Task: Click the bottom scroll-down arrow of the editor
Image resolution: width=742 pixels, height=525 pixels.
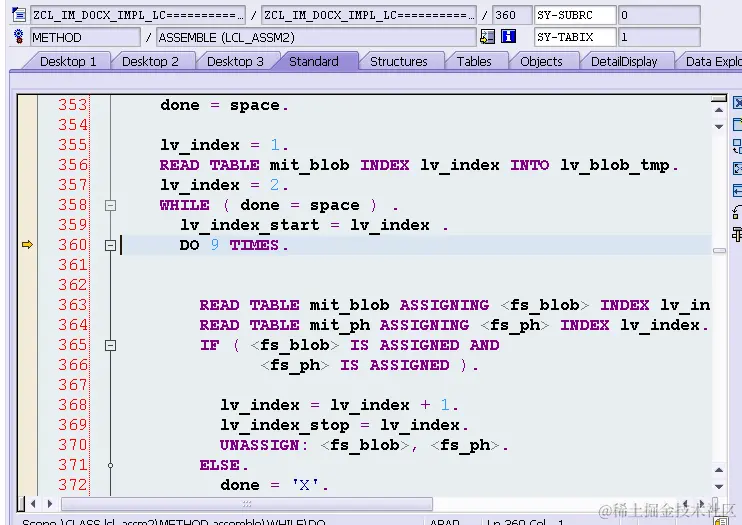Action: (x=719, y=487)
